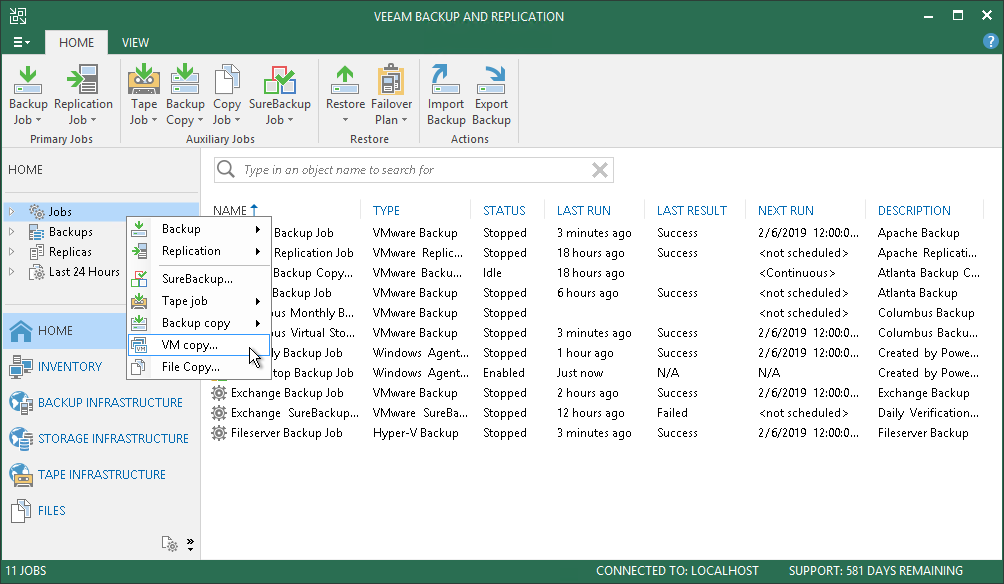The height and width of the screenshot is (584, 1004).
Task: Expand the Backup submenu in context menu
Action: pos(198,229)
